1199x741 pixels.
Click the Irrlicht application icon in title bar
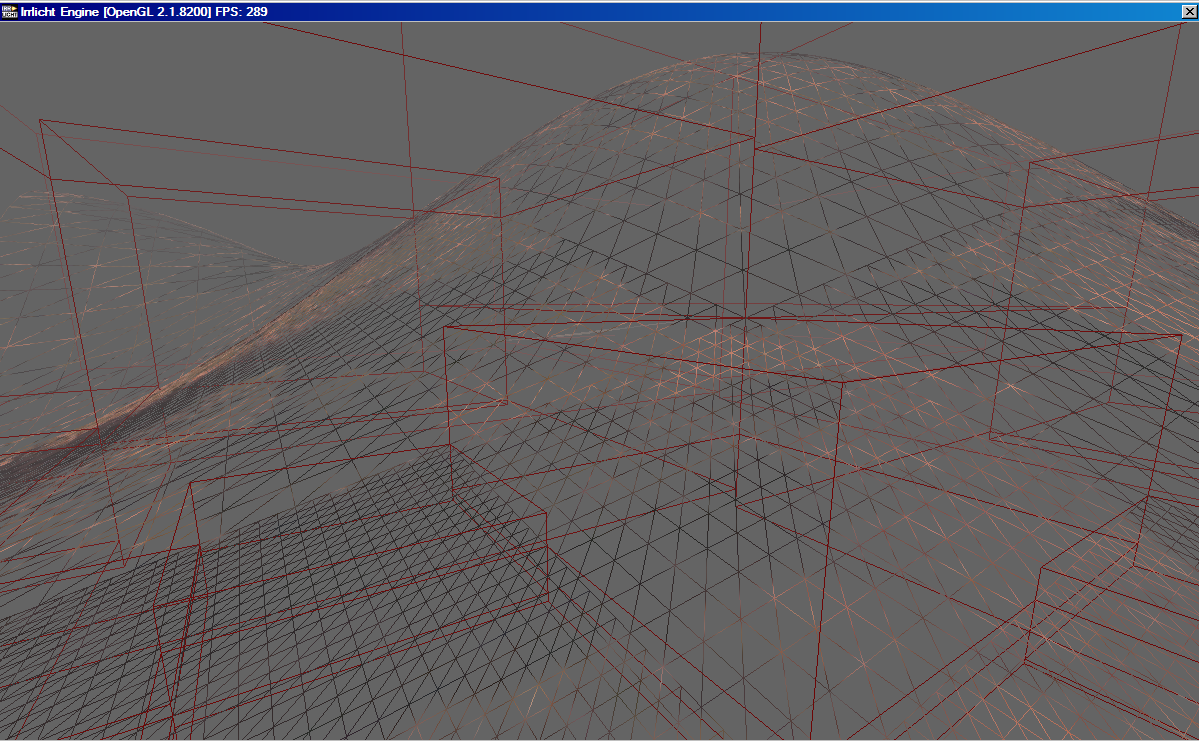pyautogui.click(x=10, y=11)
